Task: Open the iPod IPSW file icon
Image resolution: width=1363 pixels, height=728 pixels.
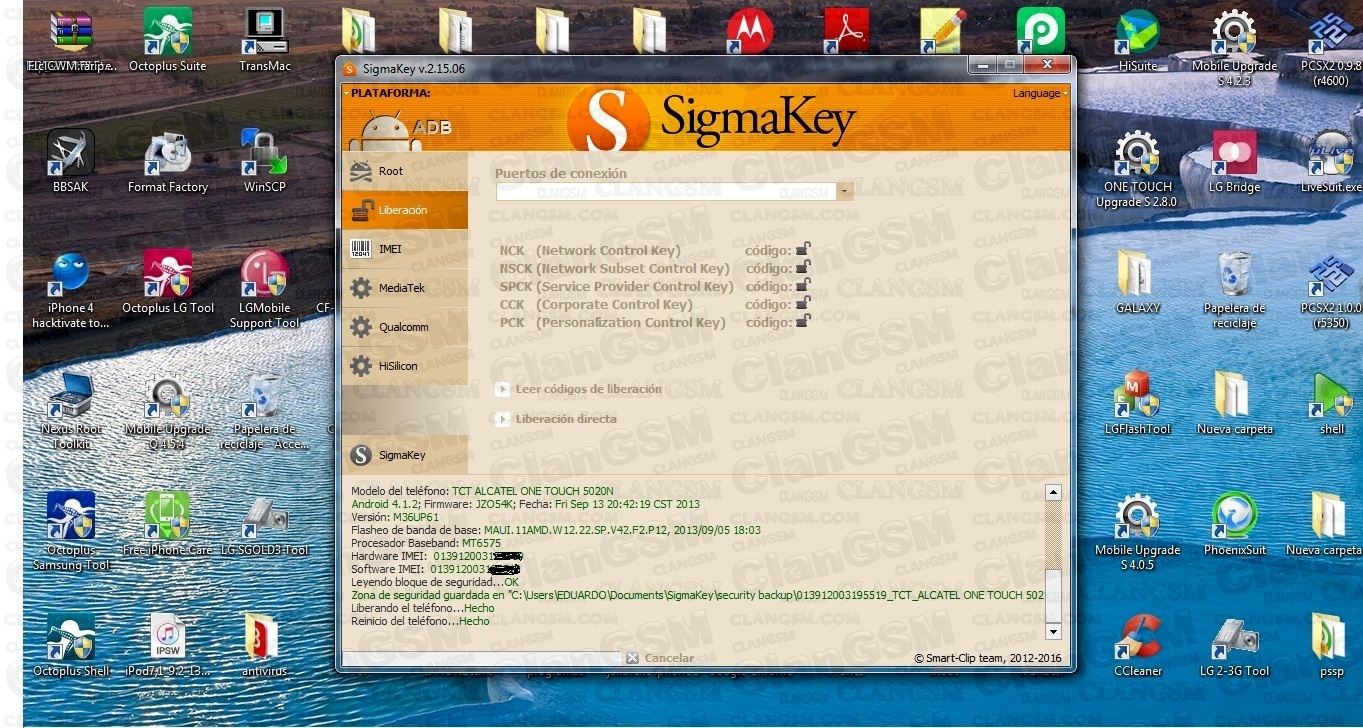Action: pyautogui.click(x=167, y=645)
